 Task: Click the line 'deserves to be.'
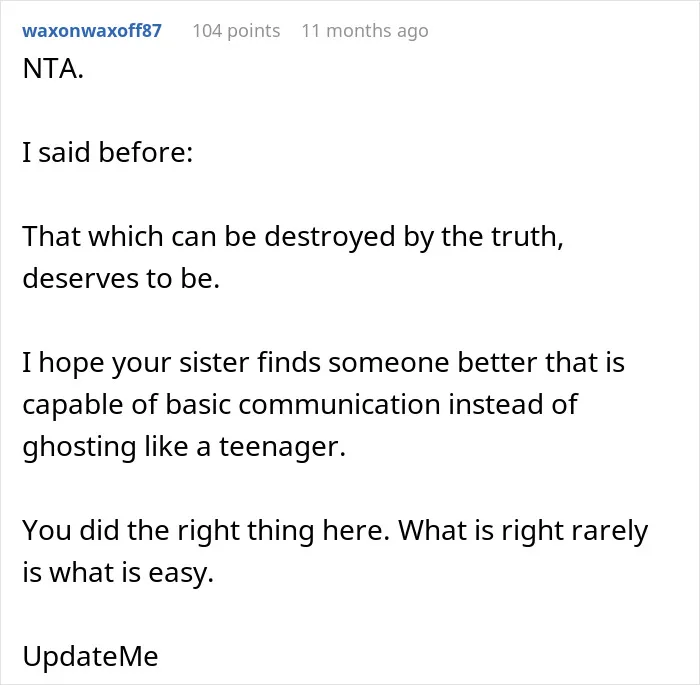(121, 279)
